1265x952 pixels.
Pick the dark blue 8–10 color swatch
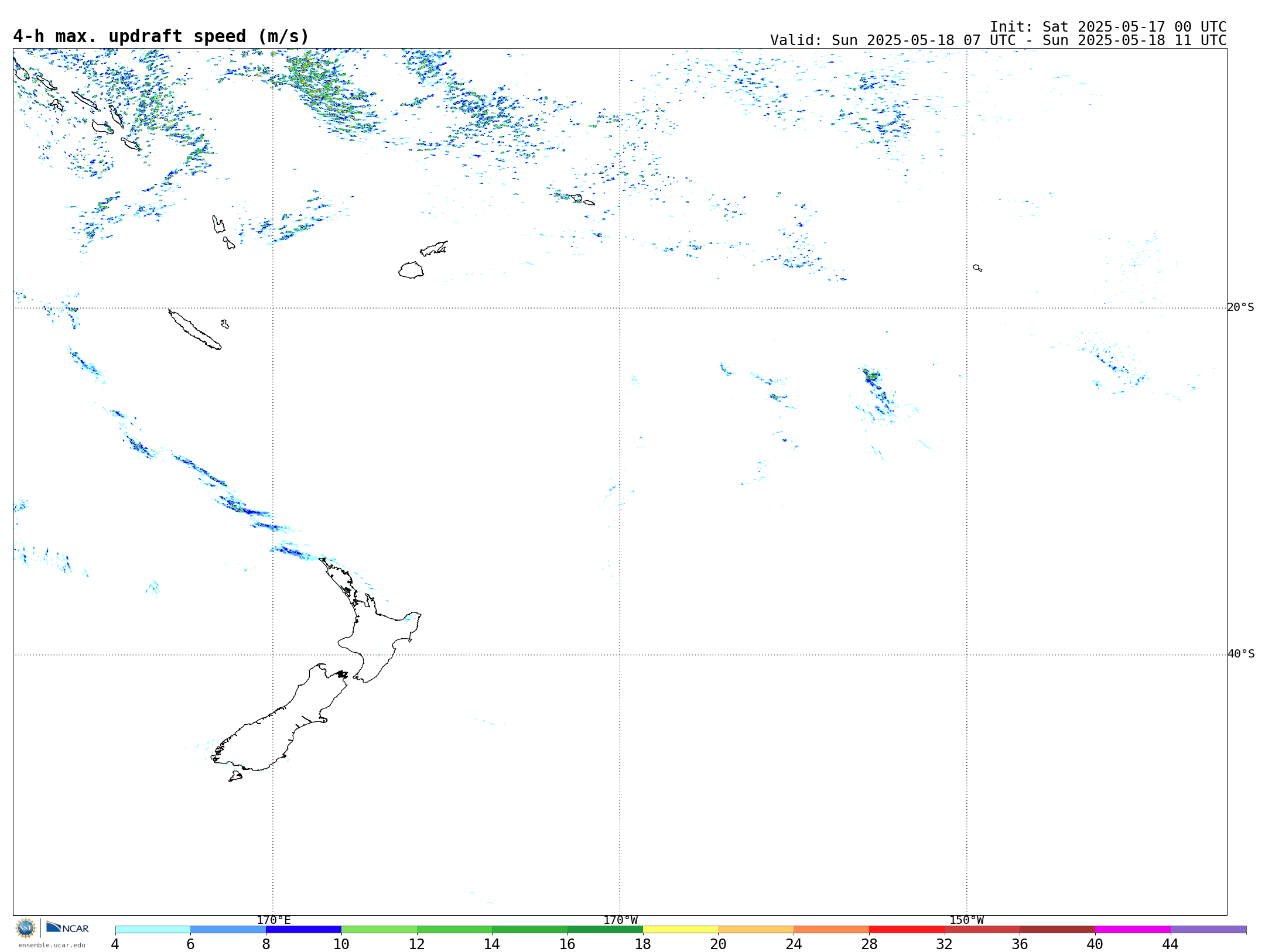click(x=303, y=930)
